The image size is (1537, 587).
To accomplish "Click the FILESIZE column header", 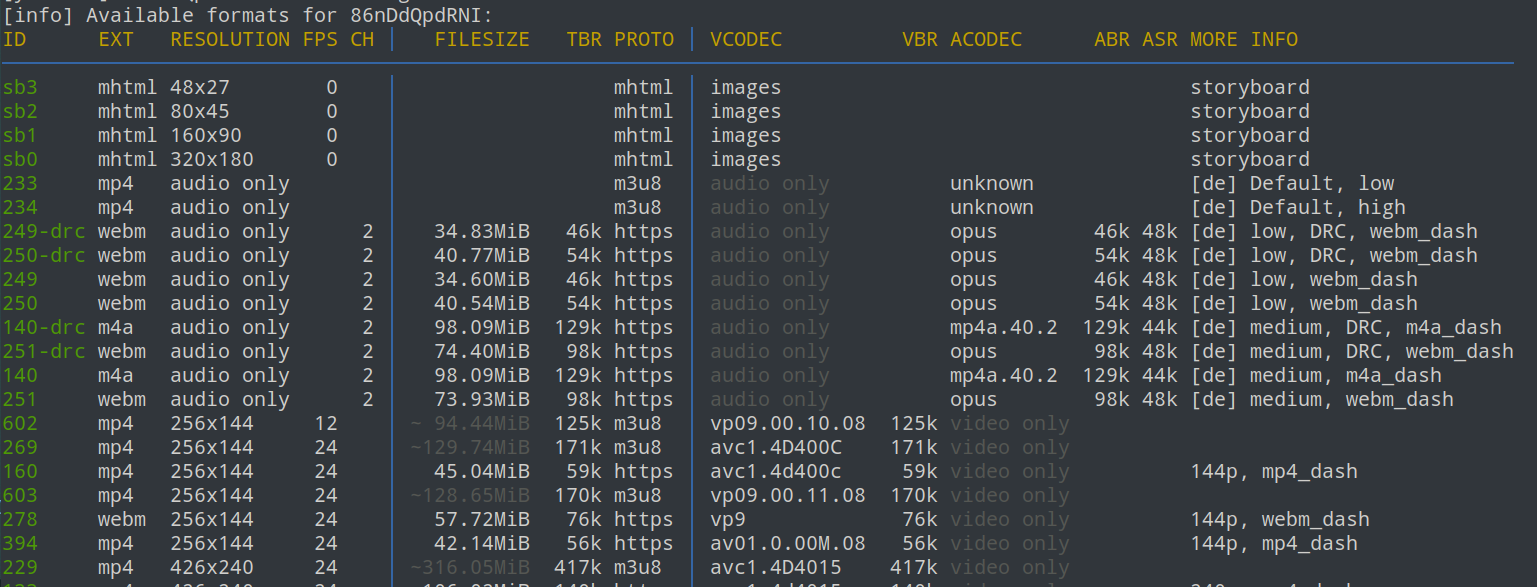I will pyautogui.click(x=481, y=40).
